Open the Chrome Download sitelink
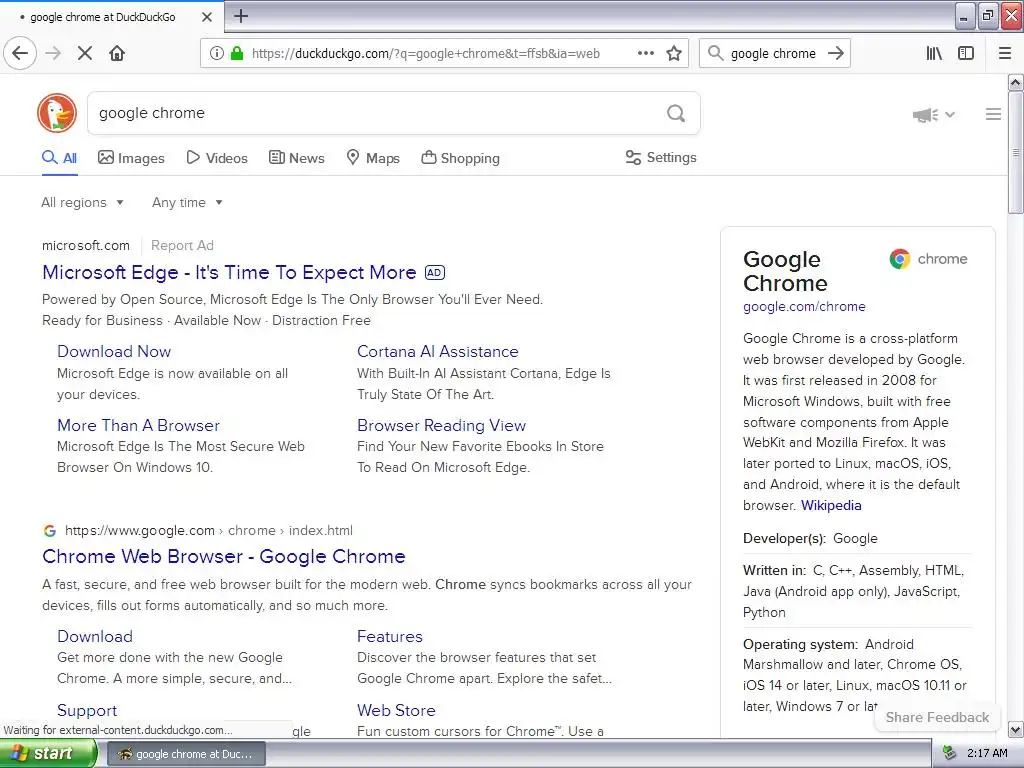This screenshot has width=1024, height=768. coord(95,636)
